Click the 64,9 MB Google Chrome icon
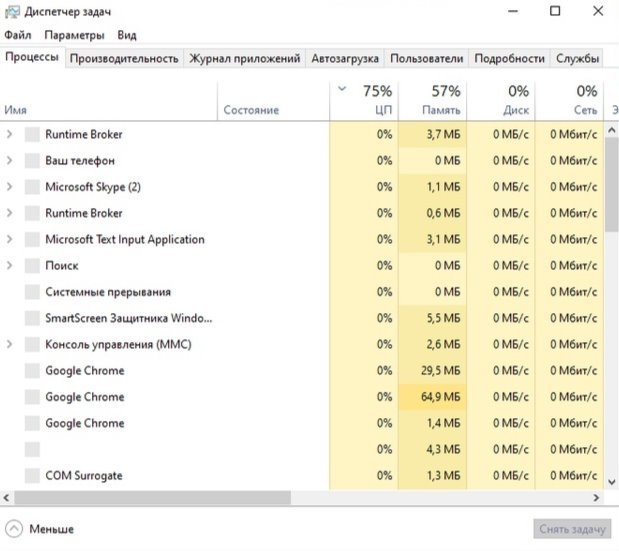This screenshot has height=551, width=619. coord(32,397)
